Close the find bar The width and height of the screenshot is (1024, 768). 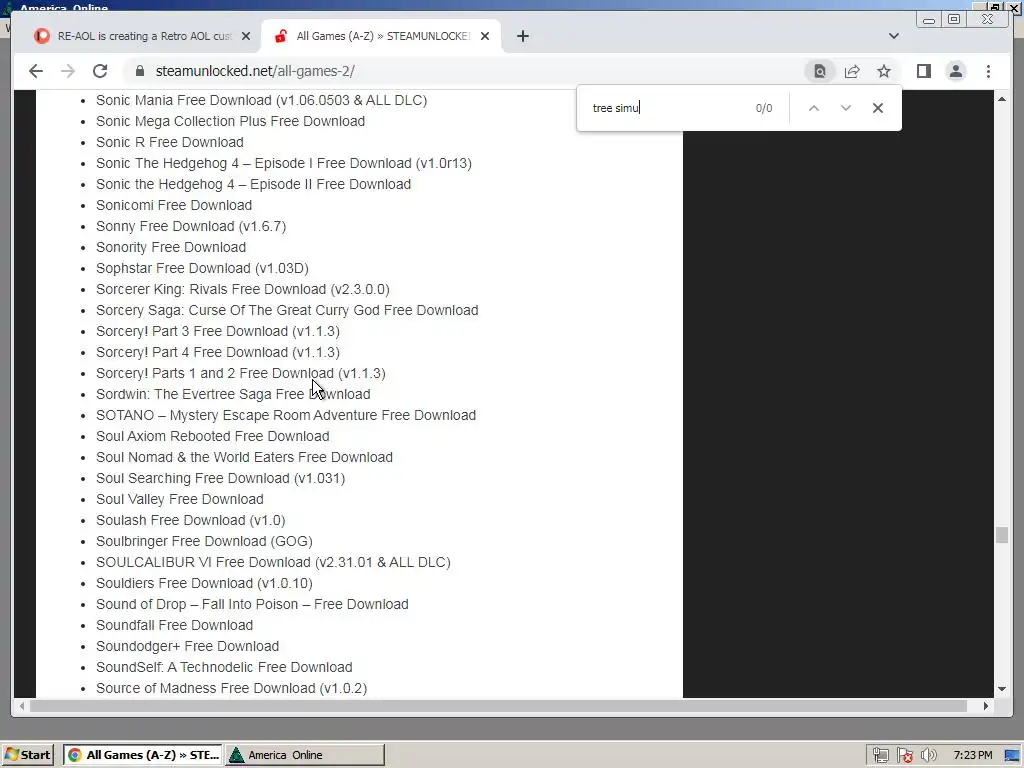tap(878, 108)
